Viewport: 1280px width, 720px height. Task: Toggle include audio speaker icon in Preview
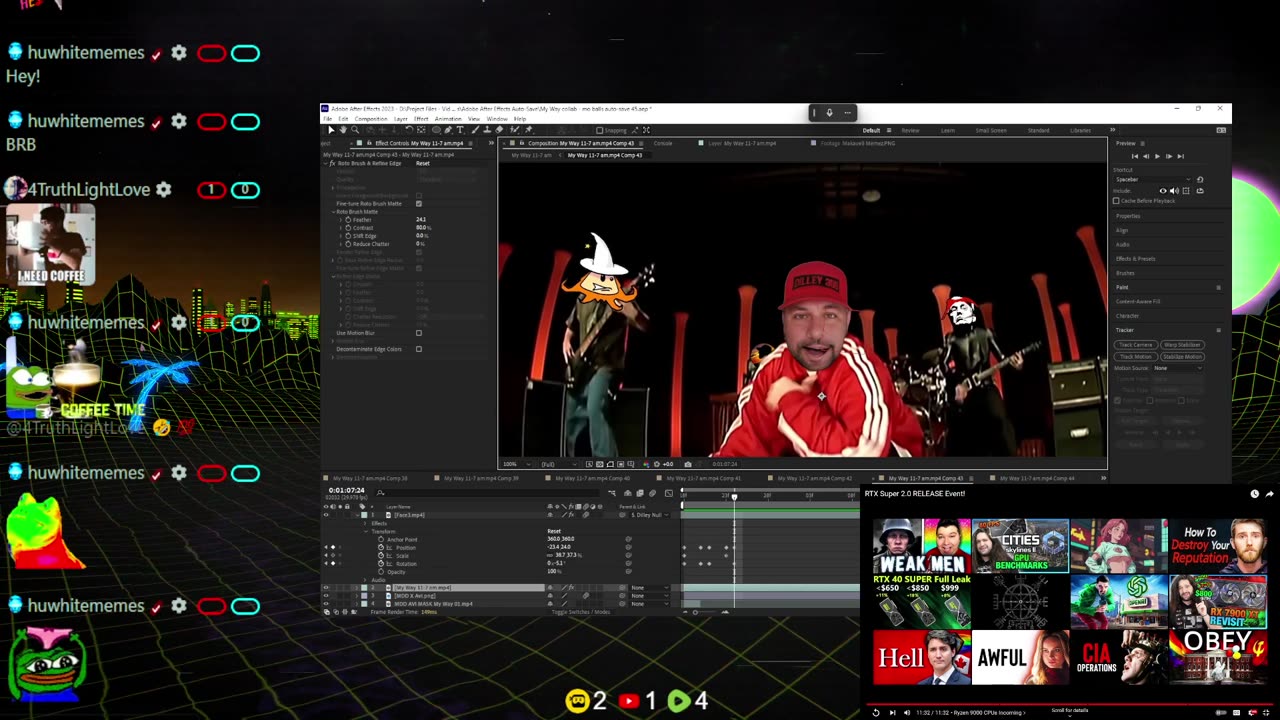(1174, 191)
